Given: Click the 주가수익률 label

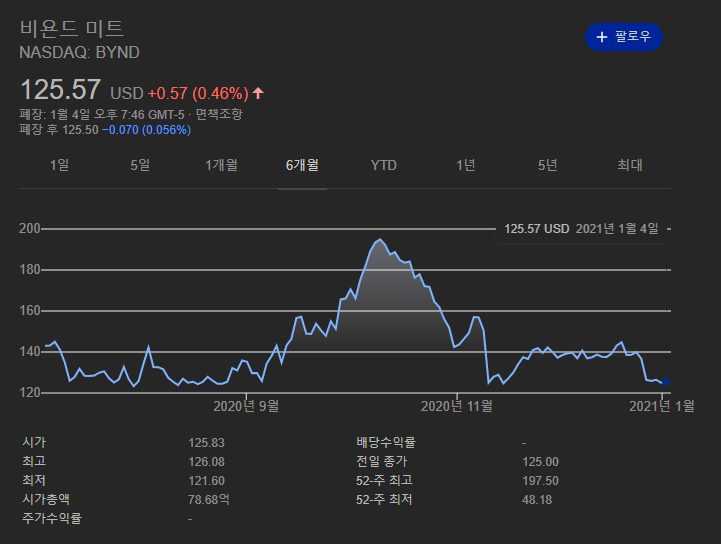Looking at the screenshot, I should coord(52,518).
